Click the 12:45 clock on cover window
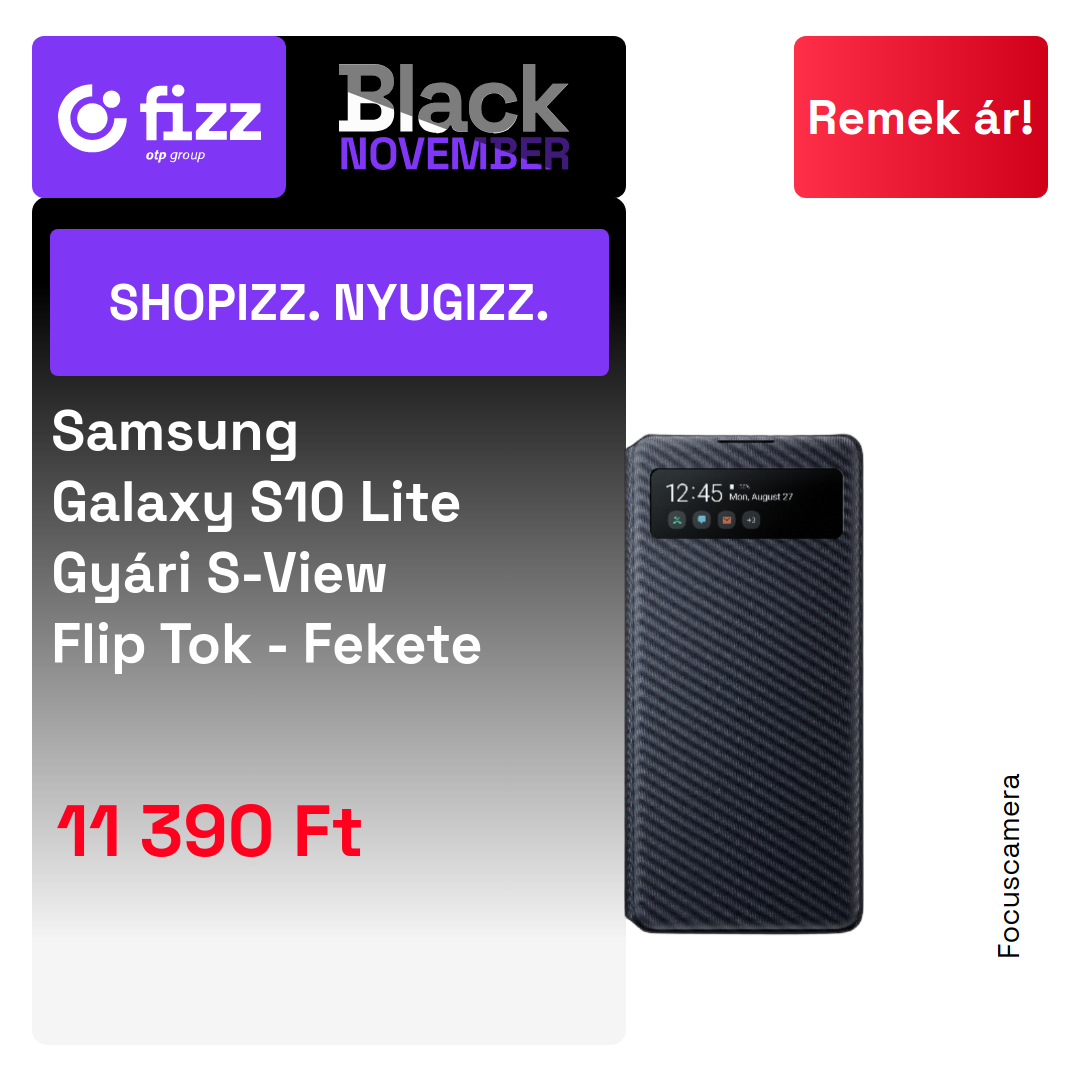 point(694,493)
